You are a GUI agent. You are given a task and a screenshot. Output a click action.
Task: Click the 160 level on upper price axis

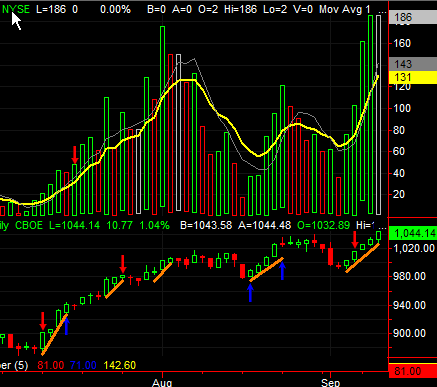point(402,43)
